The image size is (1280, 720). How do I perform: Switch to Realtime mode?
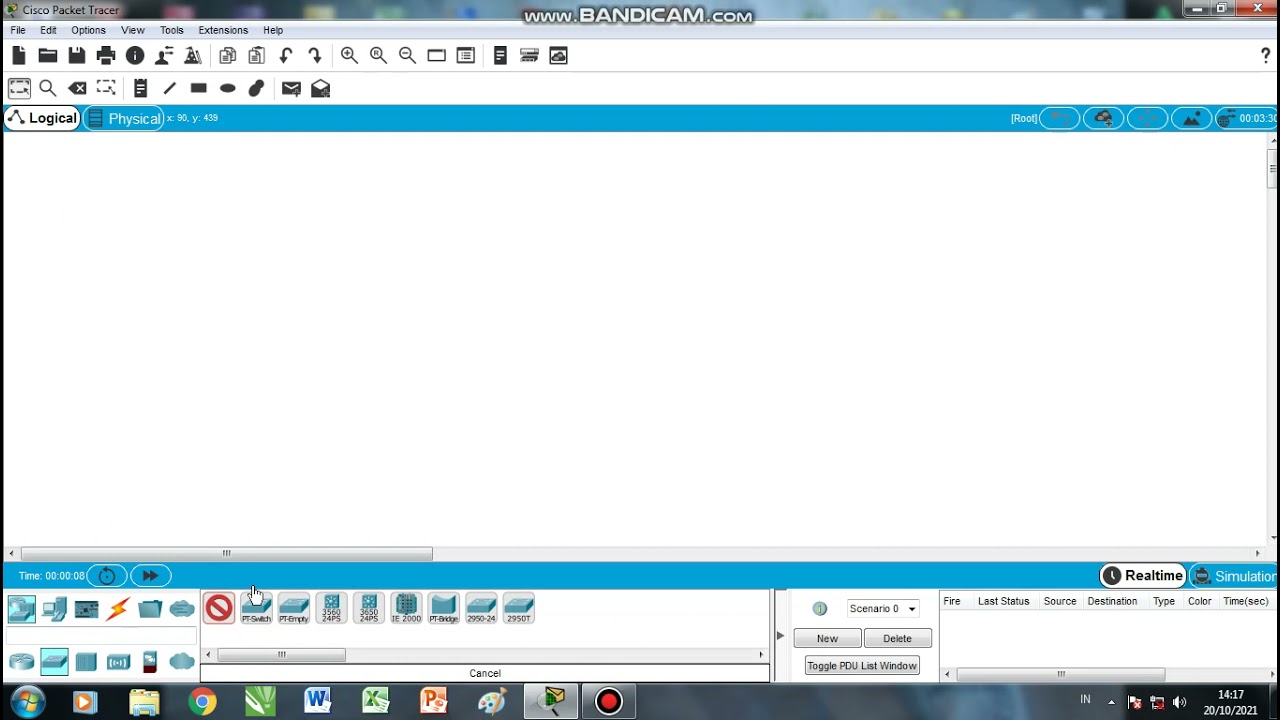[x=1143, y=576]
